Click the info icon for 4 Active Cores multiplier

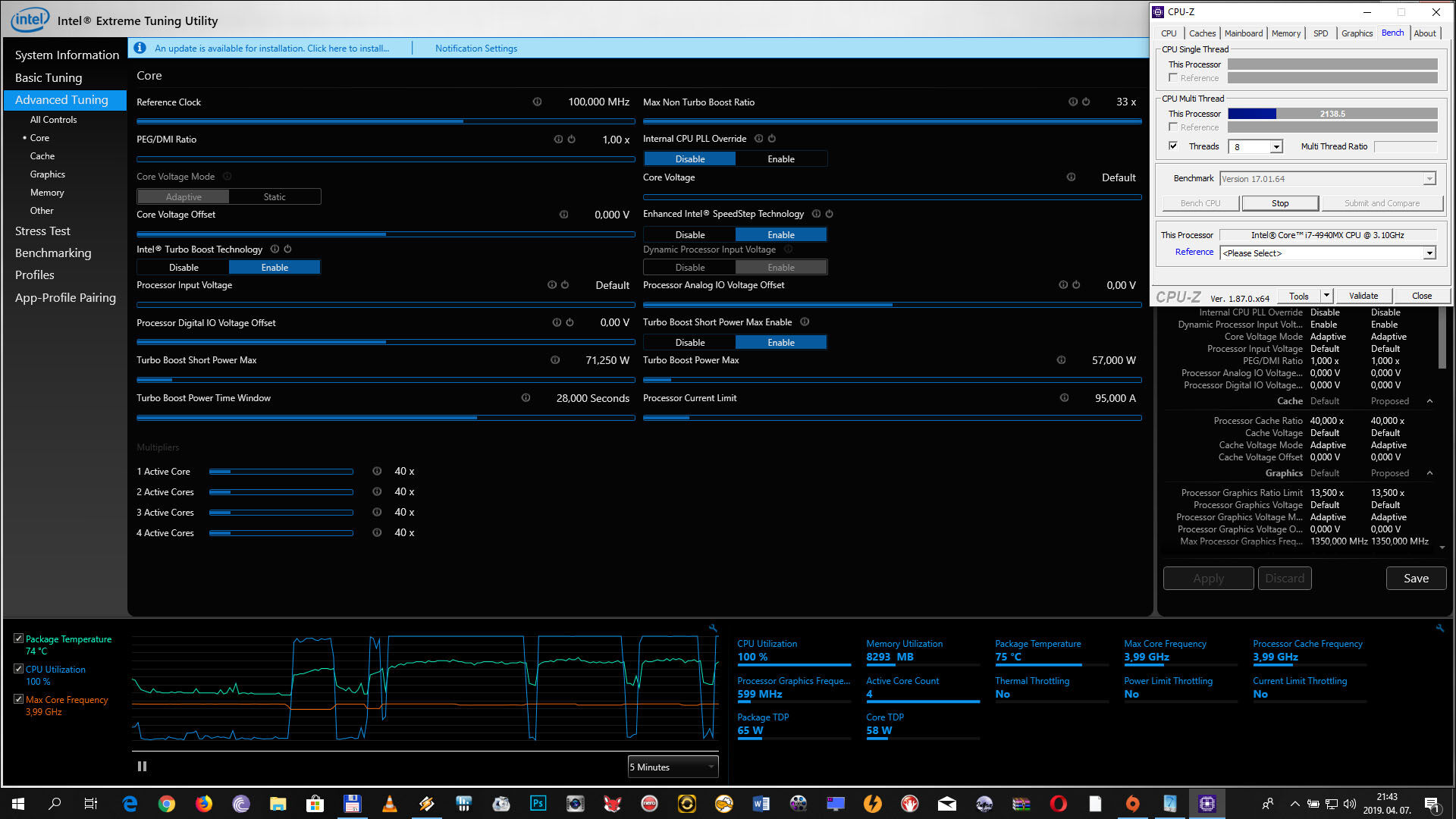coord(377,533)
